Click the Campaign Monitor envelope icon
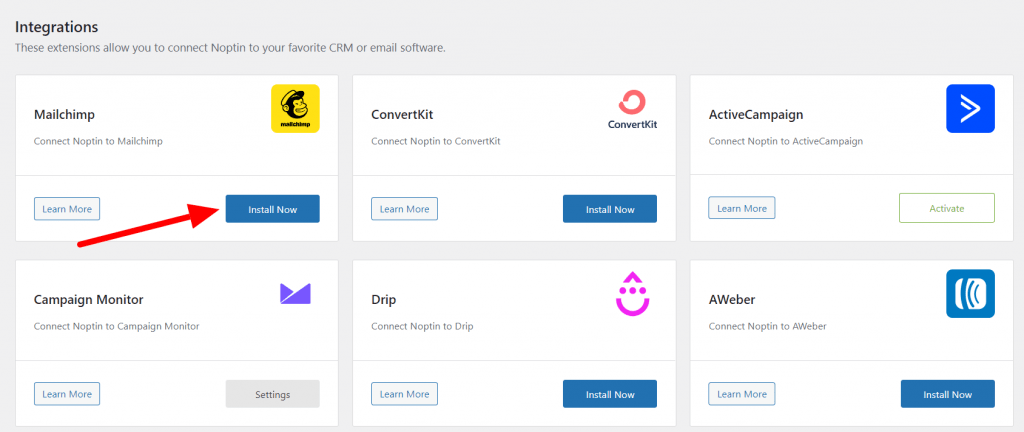 click(295, 294)
